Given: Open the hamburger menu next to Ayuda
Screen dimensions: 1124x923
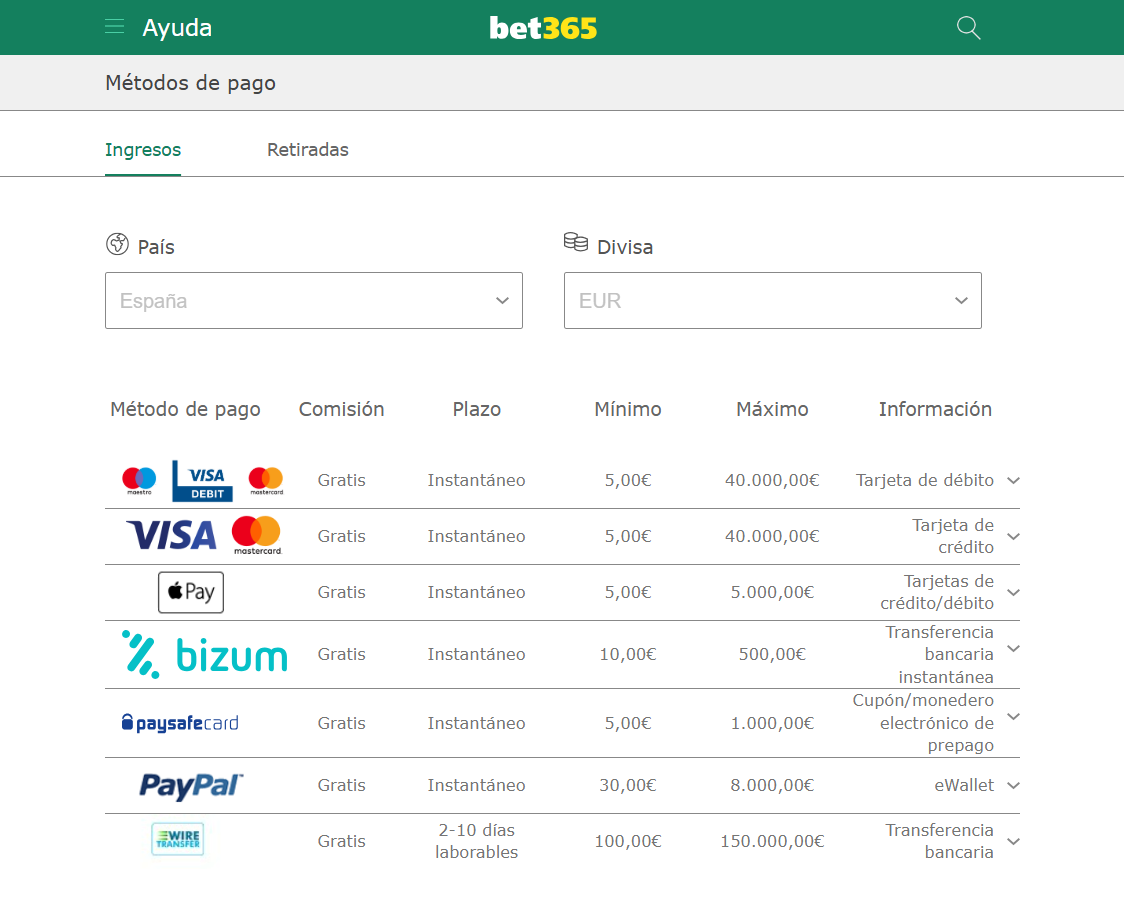Looking at the screenshot, I should (115, 27).
